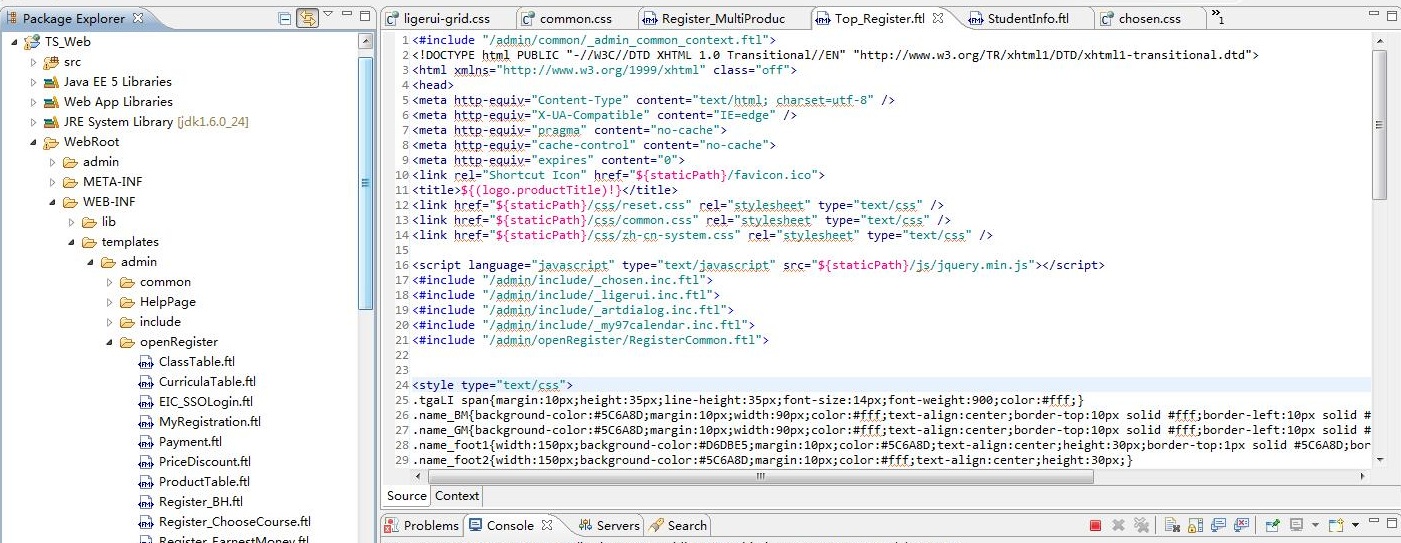
Task: Click the Payment.ftl file icon
Action: click(x=146, y=442)
